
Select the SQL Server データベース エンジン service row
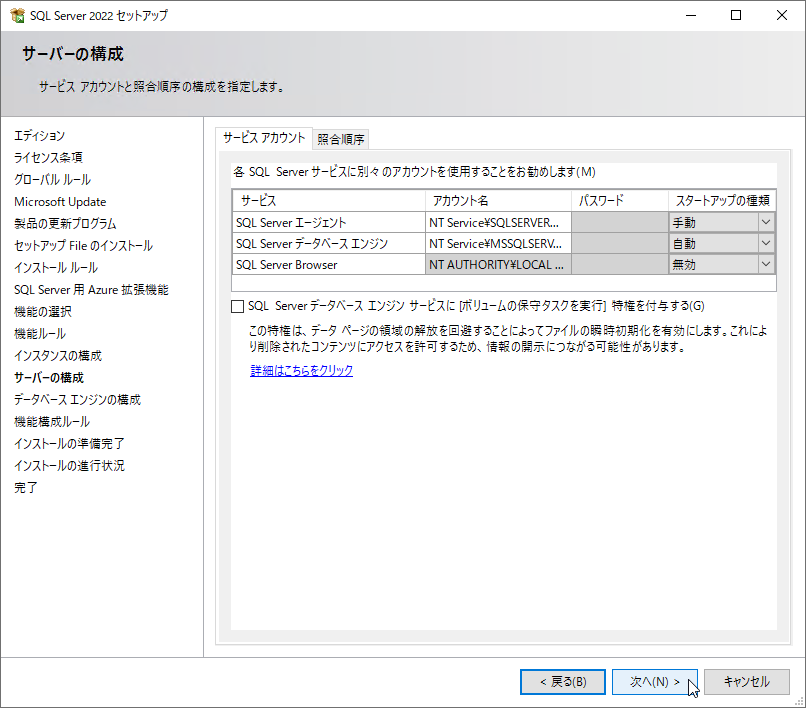click(328, 244)
